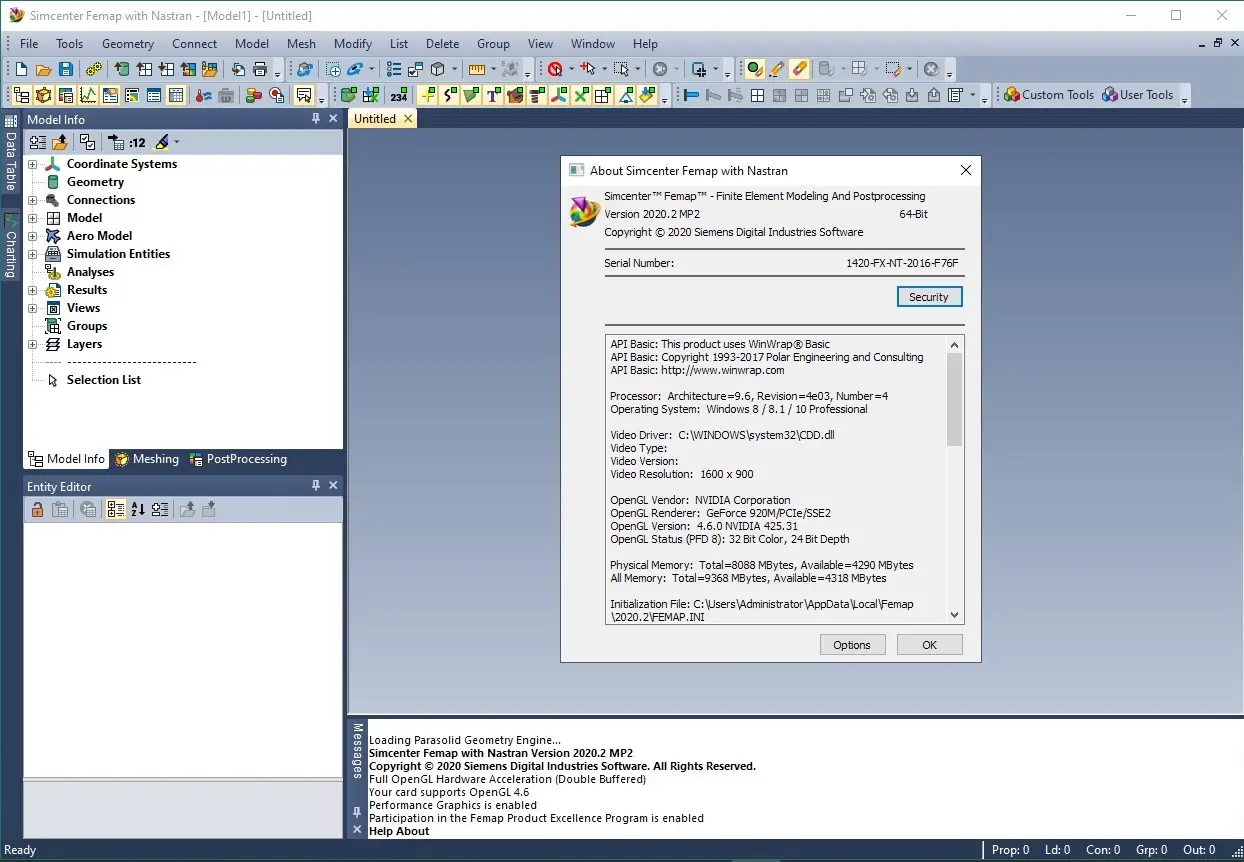Toggle the Model Info tree pane icon in toolbar
1244x862 pixels.
(x=21, y=95)
